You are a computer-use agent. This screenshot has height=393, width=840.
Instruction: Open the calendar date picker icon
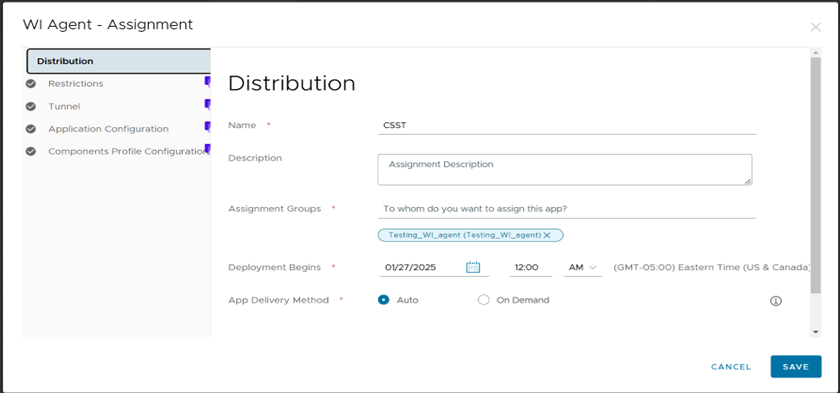coord(472,267)
